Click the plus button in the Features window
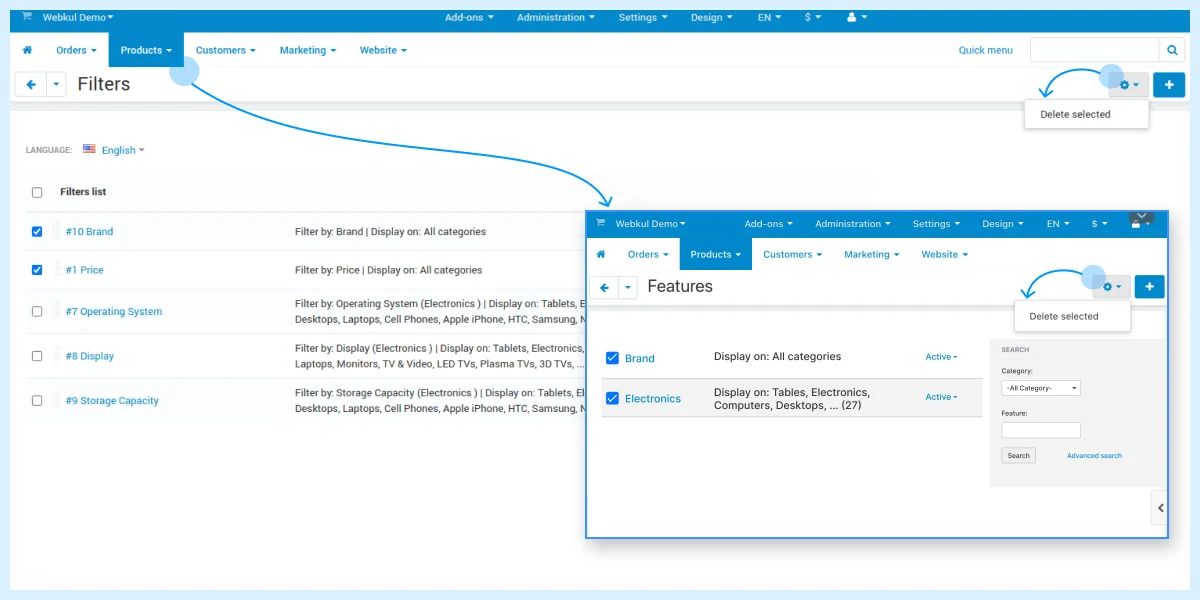The image size is (1200, 600). tap(1149, 287)
